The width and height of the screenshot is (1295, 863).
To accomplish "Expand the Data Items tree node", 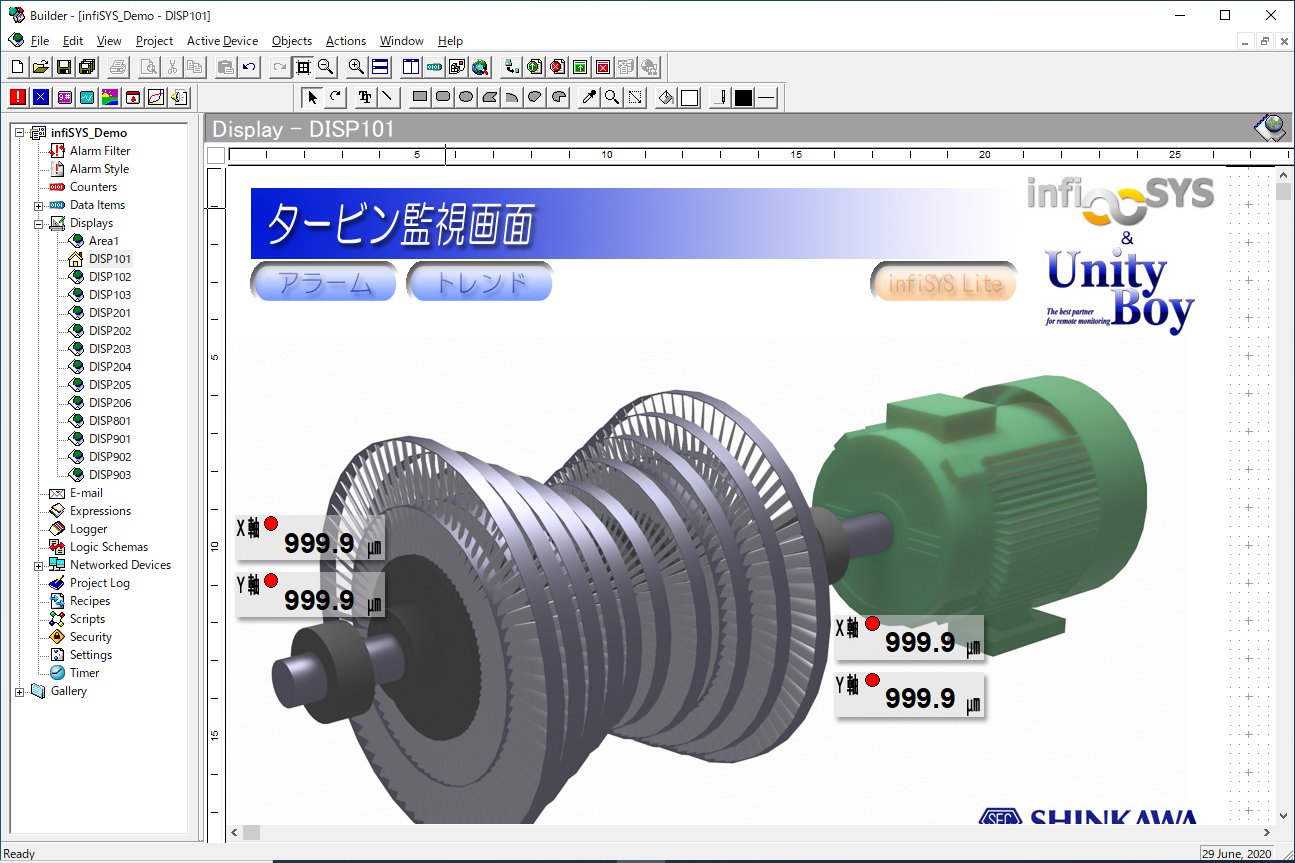I will 39,205.
